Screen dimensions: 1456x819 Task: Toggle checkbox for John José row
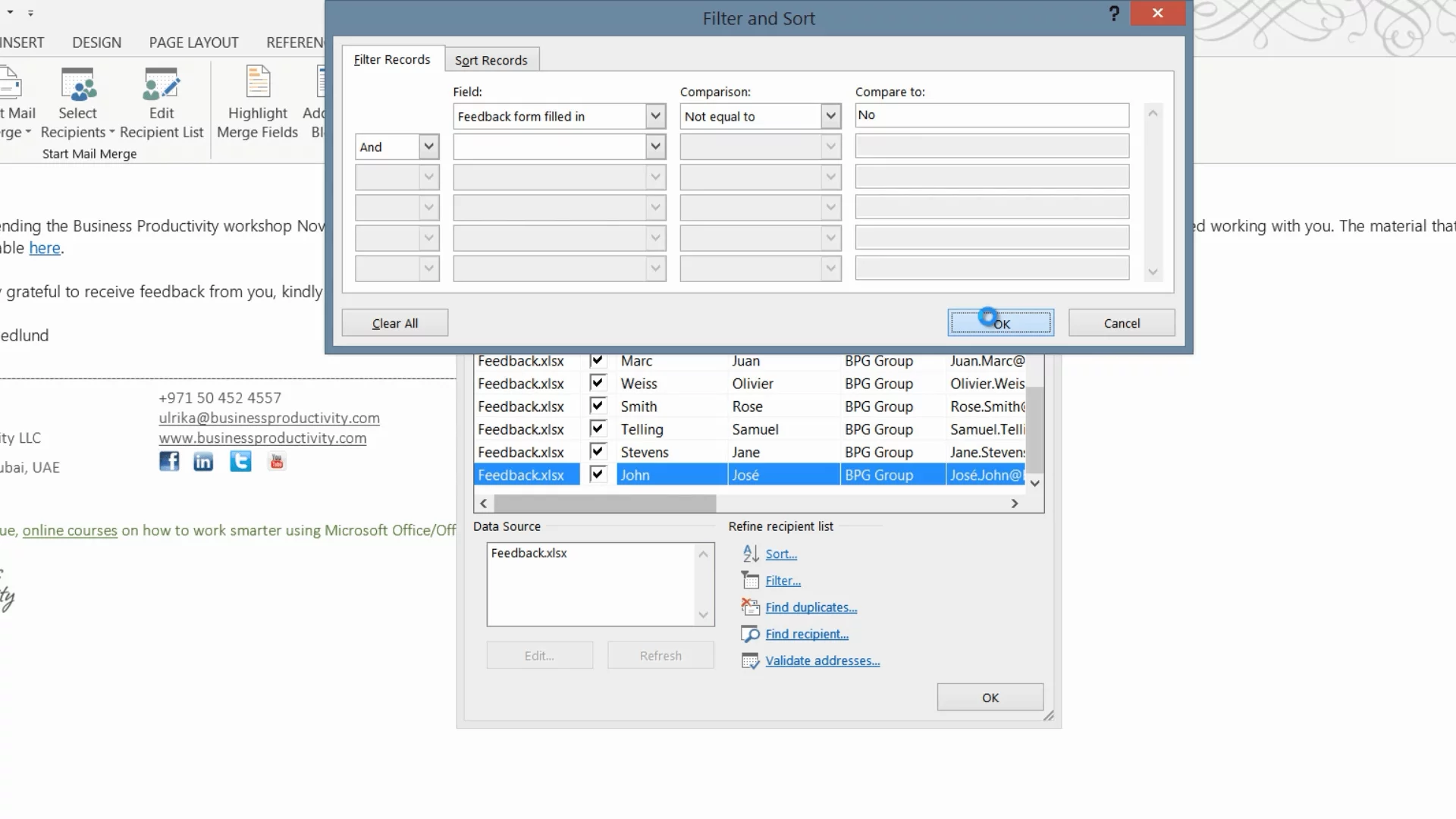[598, 475]
